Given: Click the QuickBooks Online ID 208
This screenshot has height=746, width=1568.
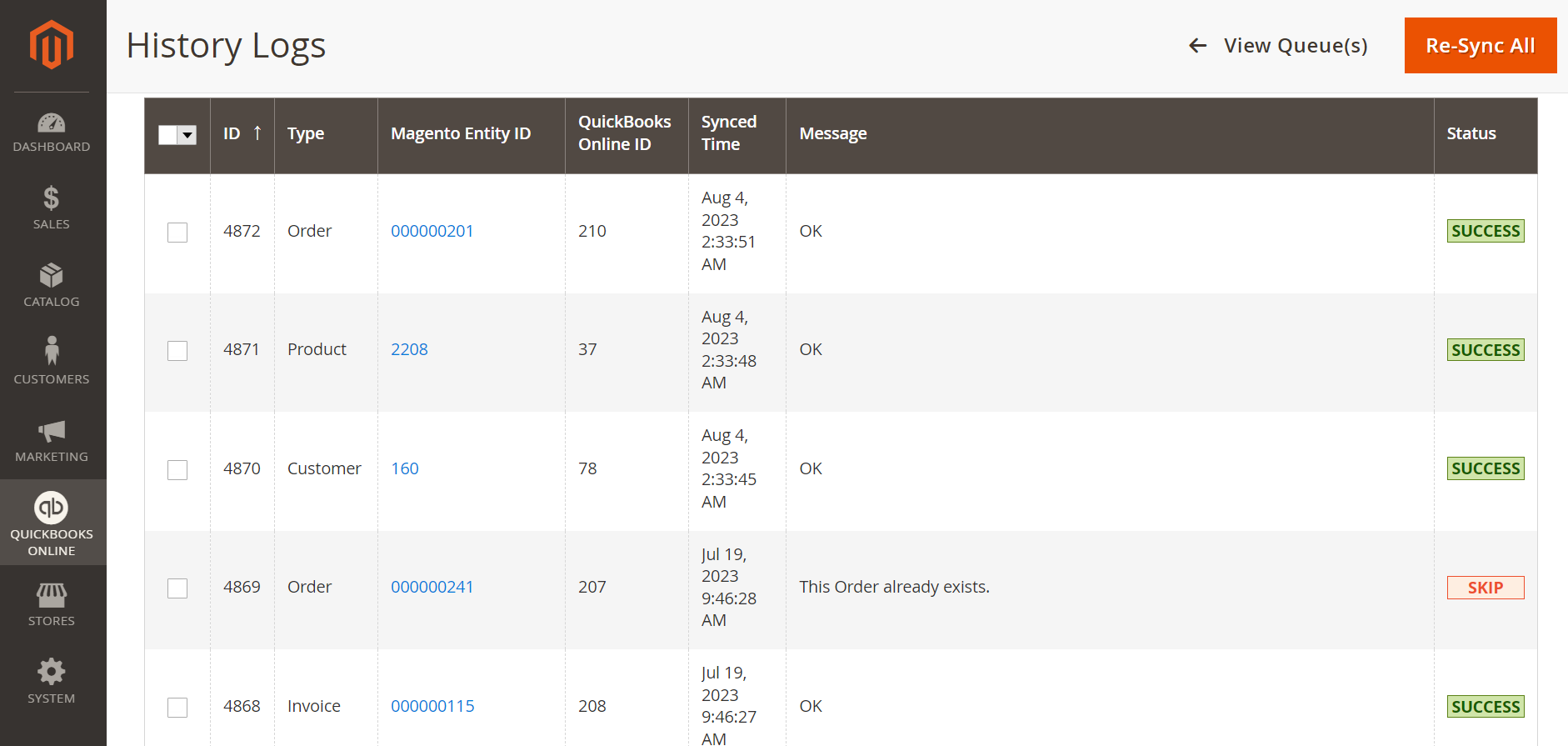Looking at the screenshot, I should [x=592, y=706].
